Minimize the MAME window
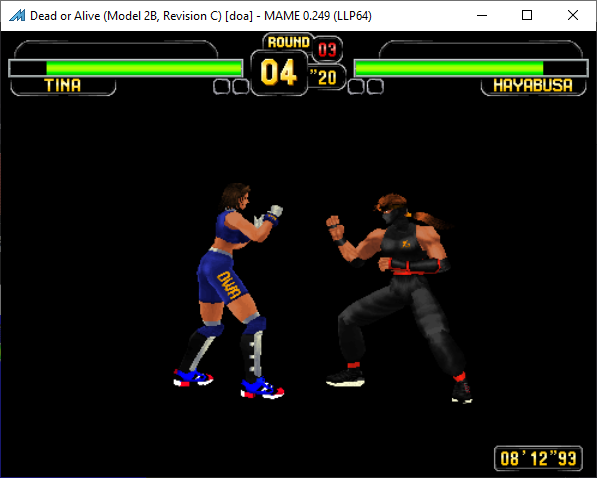 [482, 16]
